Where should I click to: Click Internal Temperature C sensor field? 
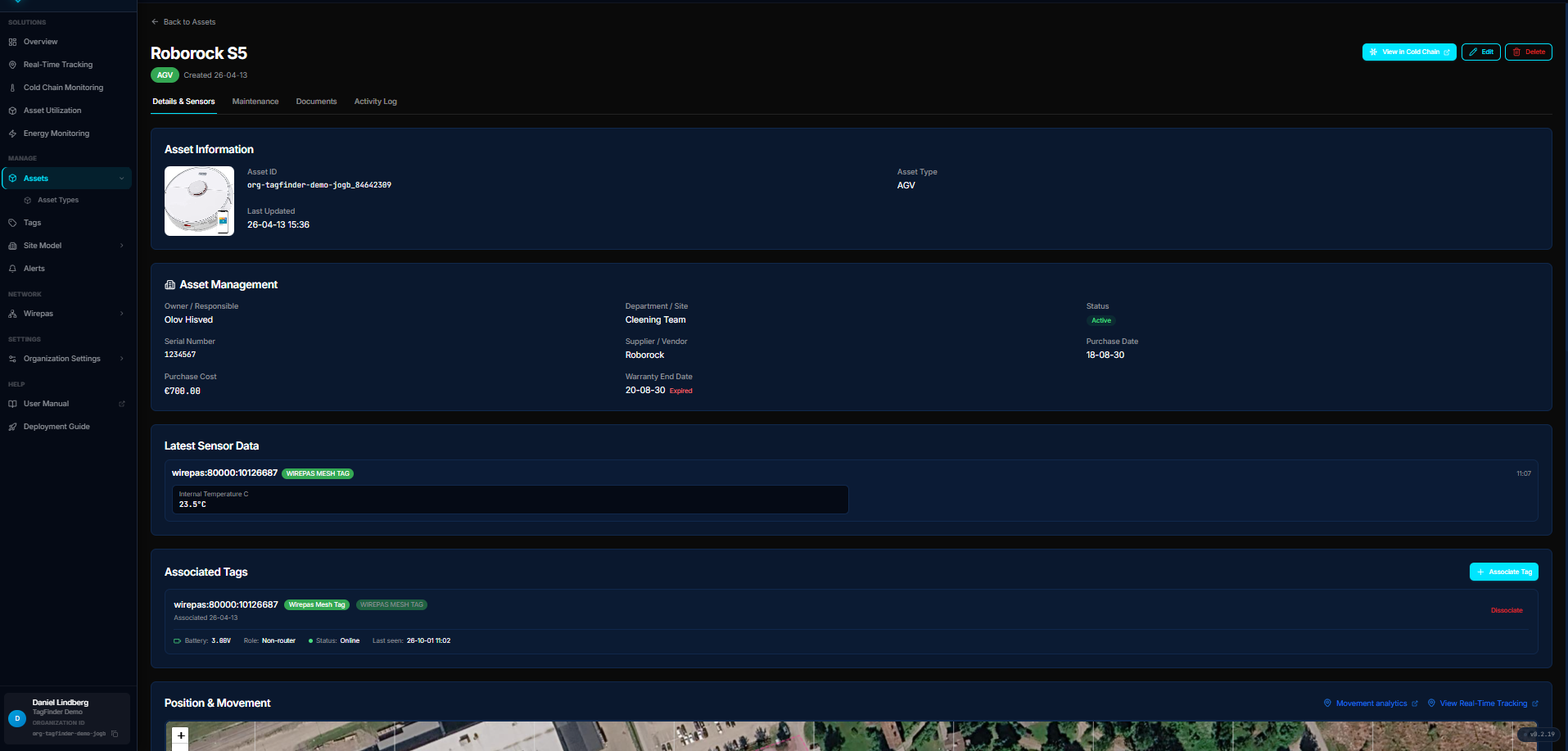coord(510,500)
